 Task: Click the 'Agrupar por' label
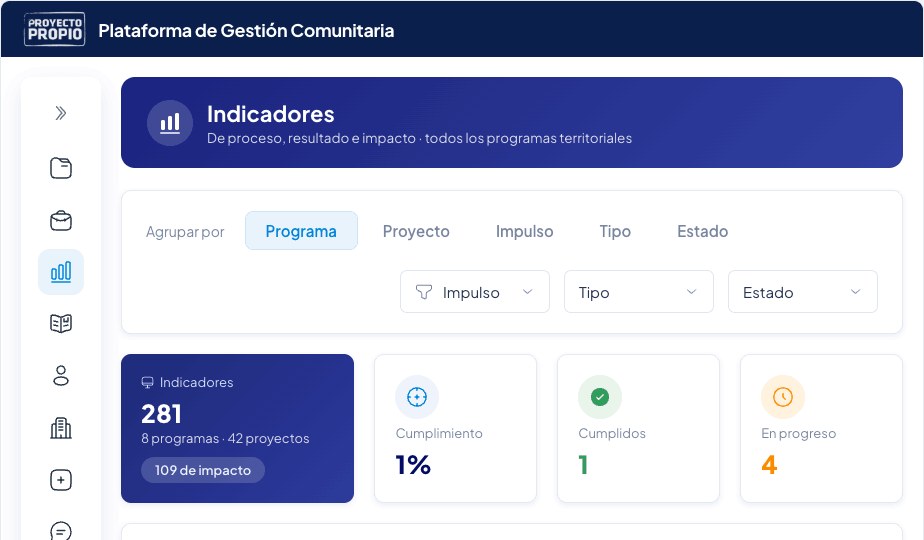[x=185, y=232]
